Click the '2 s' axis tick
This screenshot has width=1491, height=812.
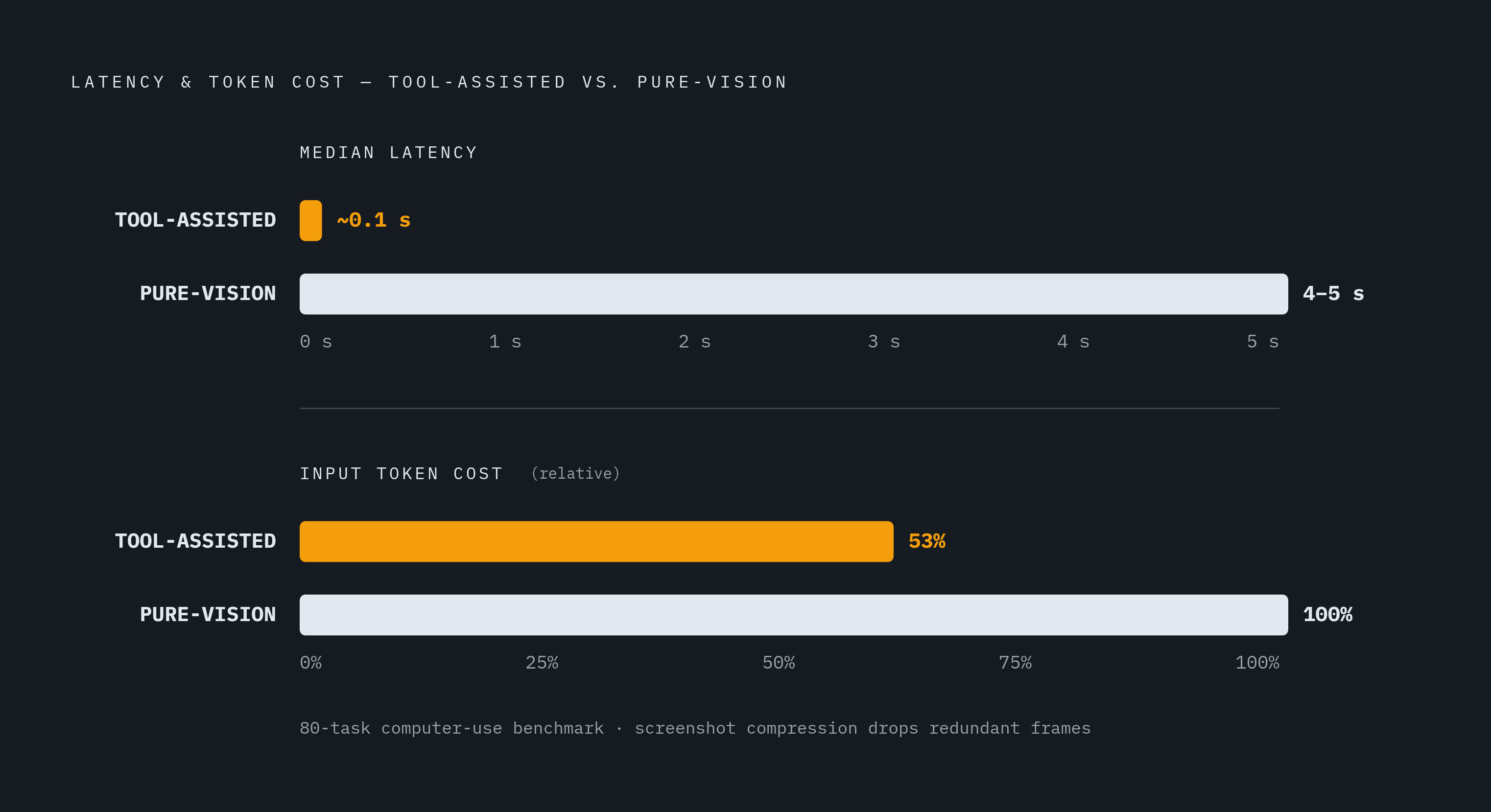click(x=694, y=342)
